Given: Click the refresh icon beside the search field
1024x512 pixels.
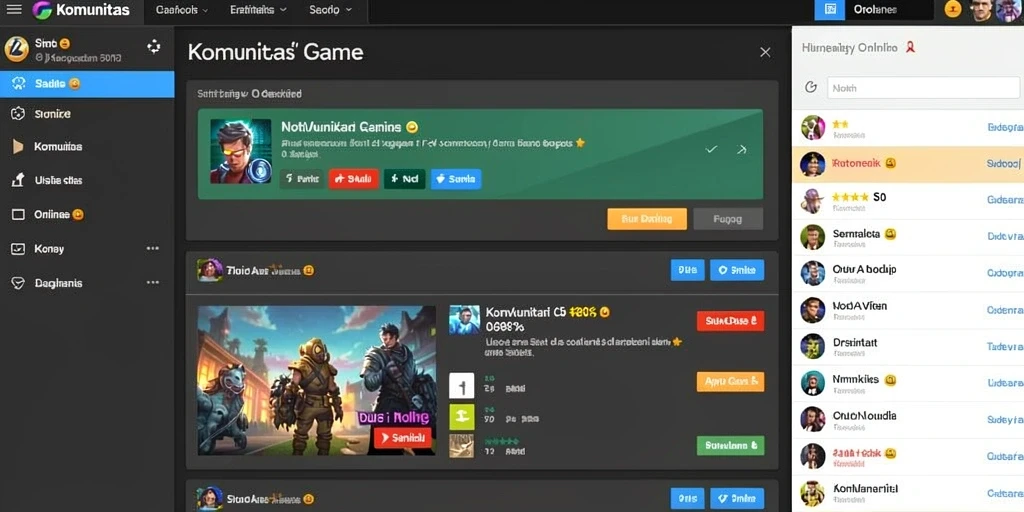Looking at the screenshot, I should [810, 88].
